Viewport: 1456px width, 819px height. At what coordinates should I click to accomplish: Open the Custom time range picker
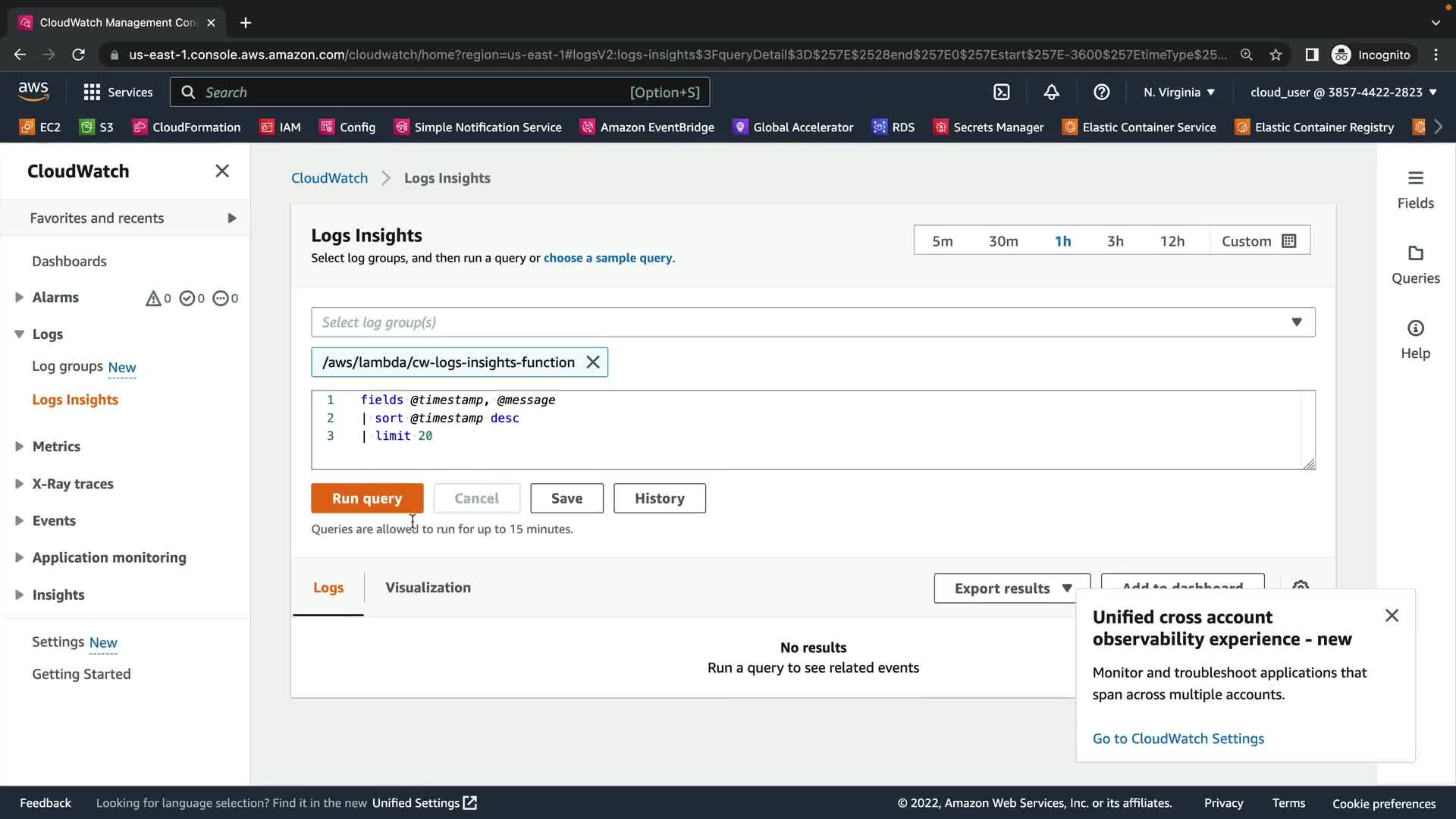(1259, 241)
